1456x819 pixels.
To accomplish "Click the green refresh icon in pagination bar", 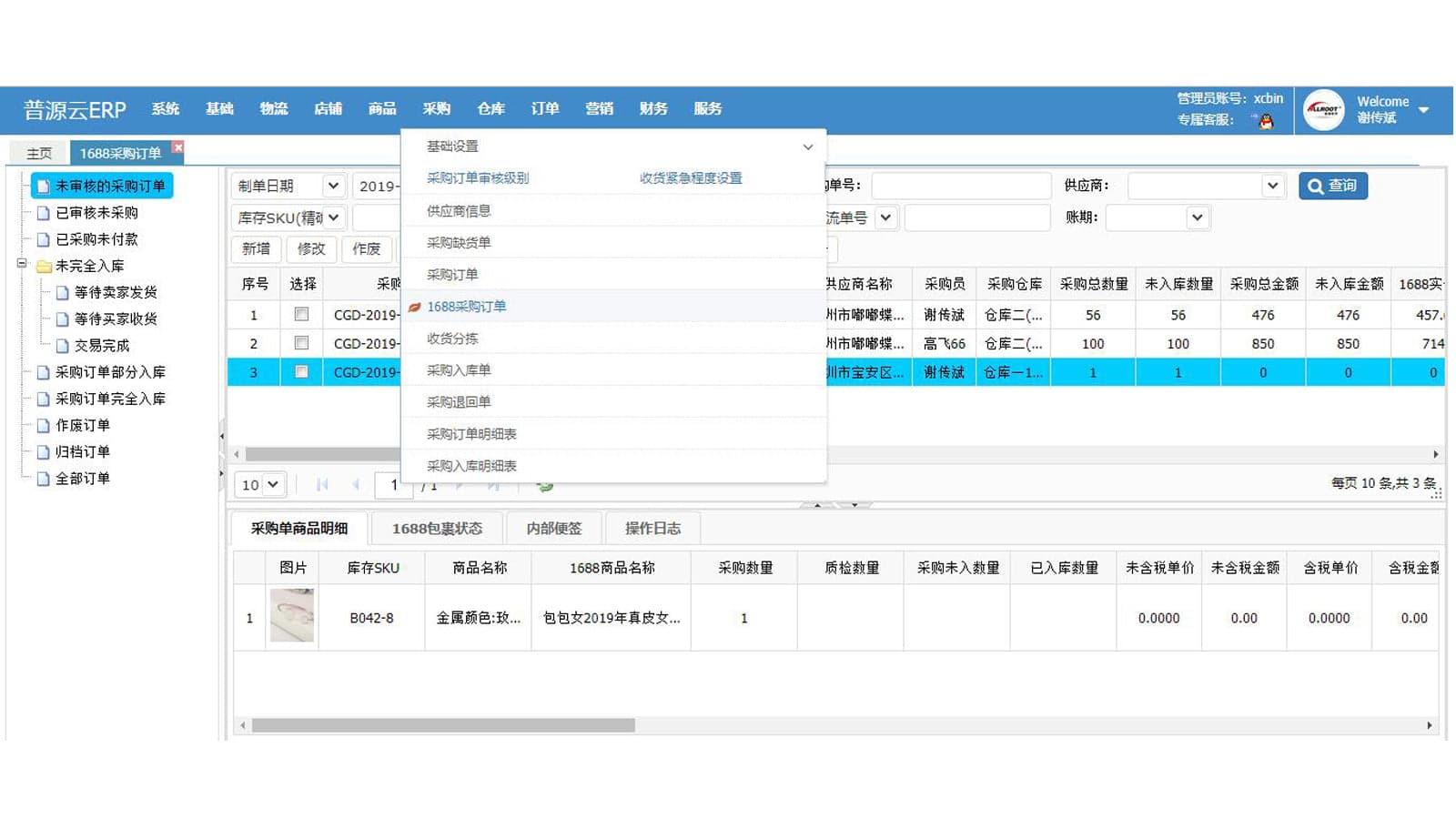I will 543,485.
